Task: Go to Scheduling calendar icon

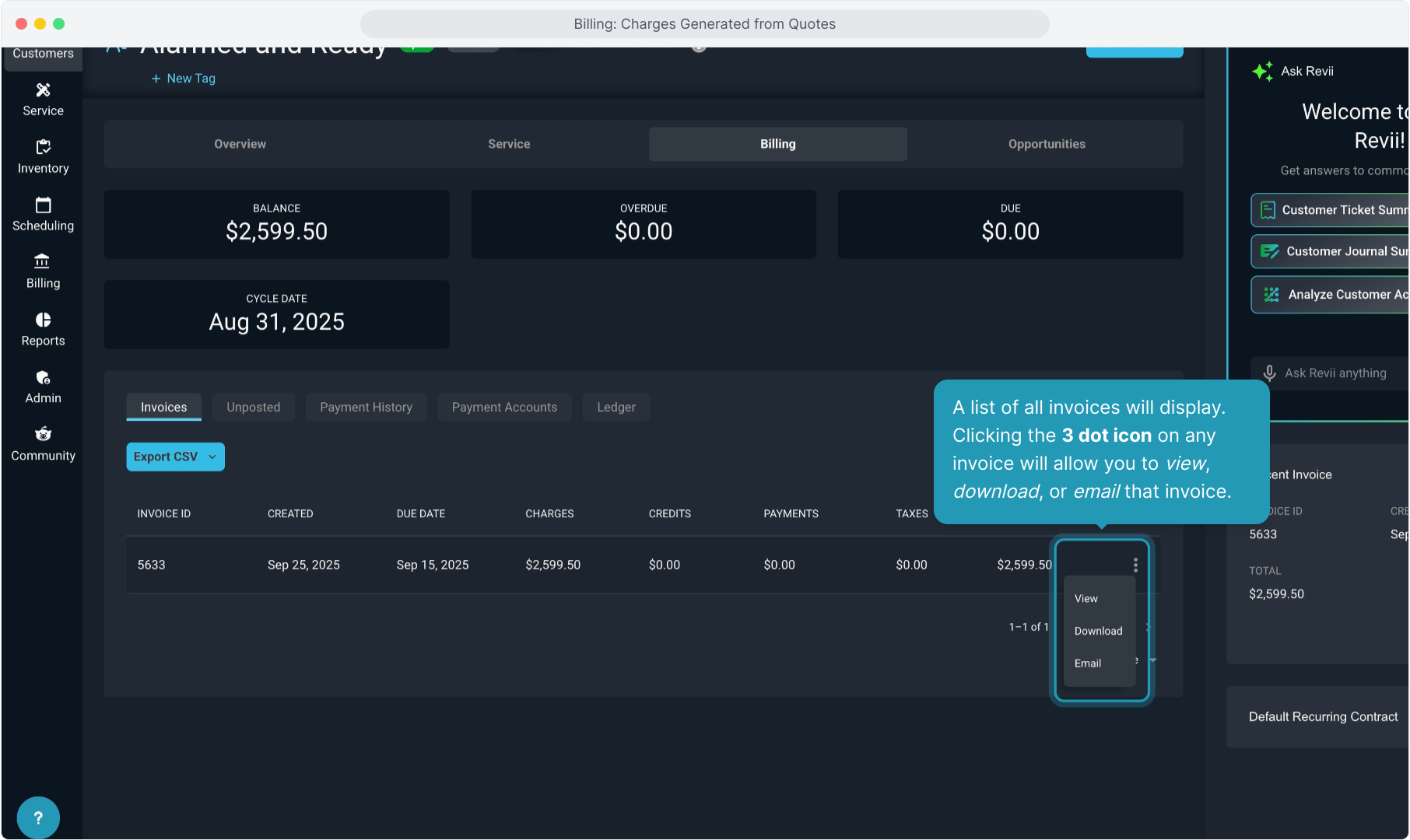Action: [x=43, y=205]
